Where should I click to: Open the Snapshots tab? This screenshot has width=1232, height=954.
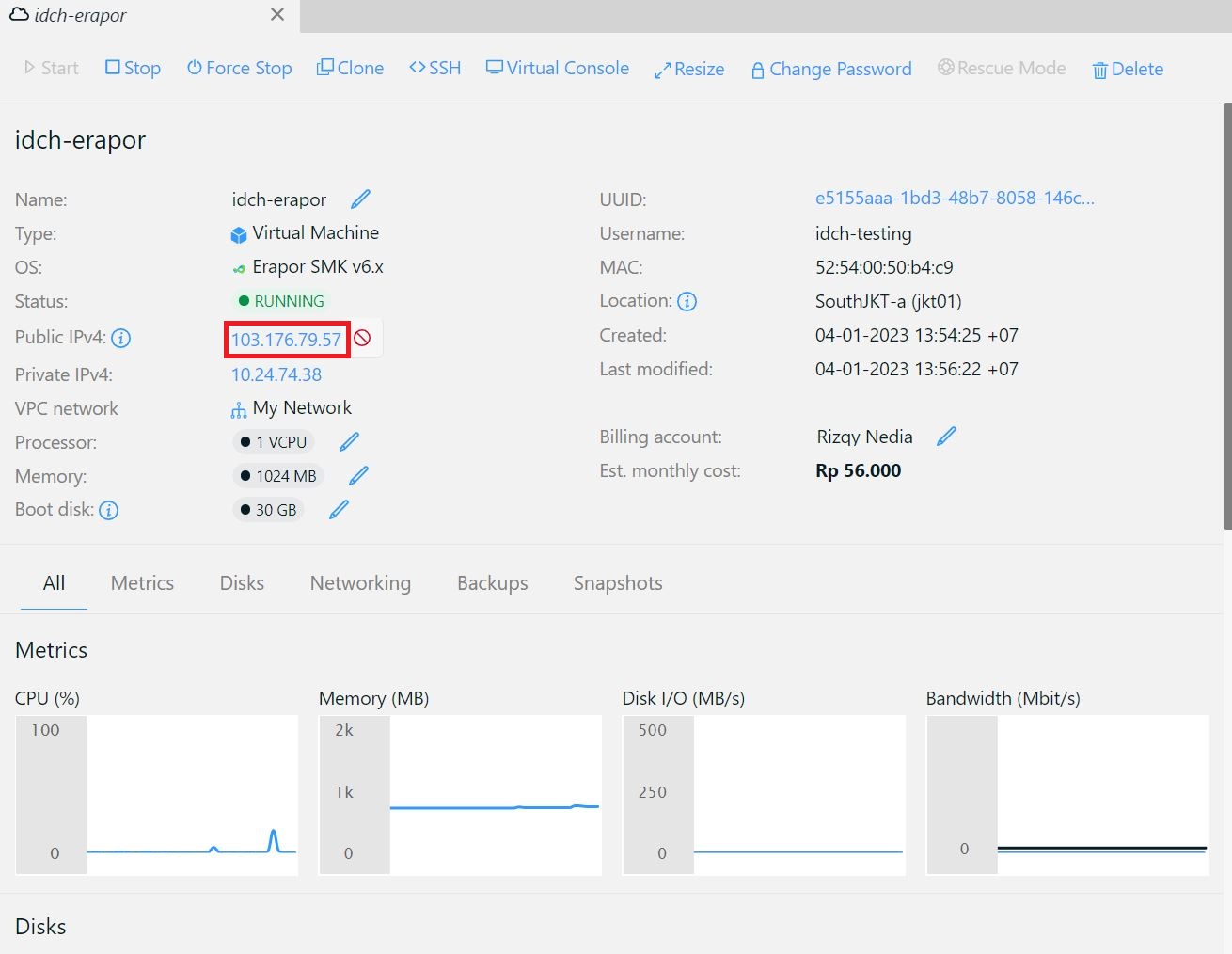click(618, 583)
